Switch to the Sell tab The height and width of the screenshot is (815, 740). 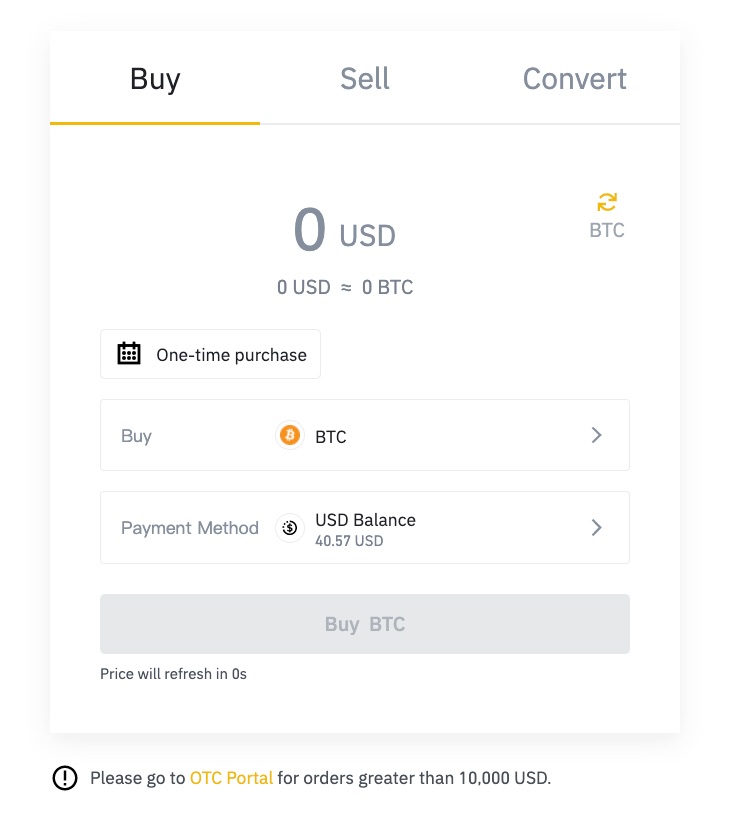pyautogui.click(x=365, y=79)
